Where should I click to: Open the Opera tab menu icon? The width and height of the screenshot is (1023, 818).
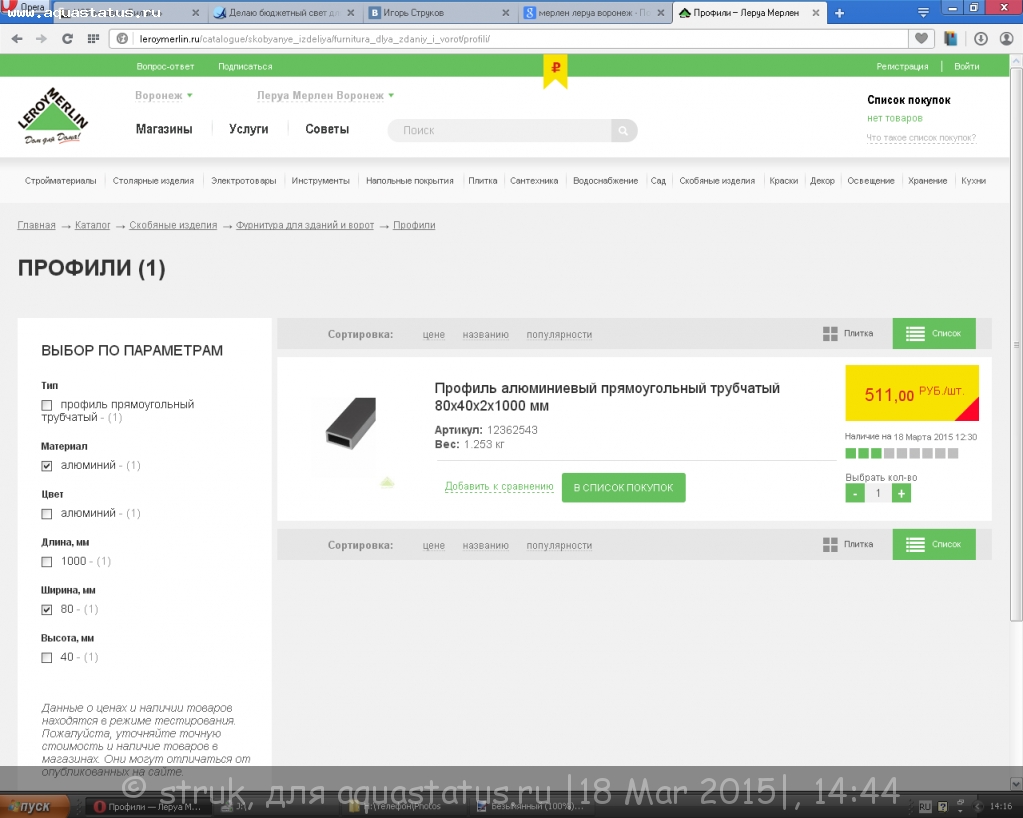[923, 13]
